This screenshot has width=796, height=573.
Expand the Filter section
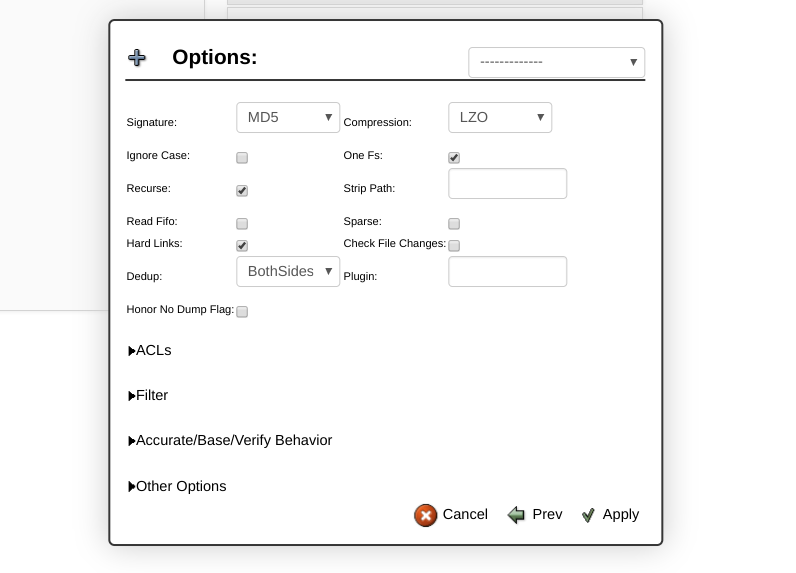click(x=148, y=395)
